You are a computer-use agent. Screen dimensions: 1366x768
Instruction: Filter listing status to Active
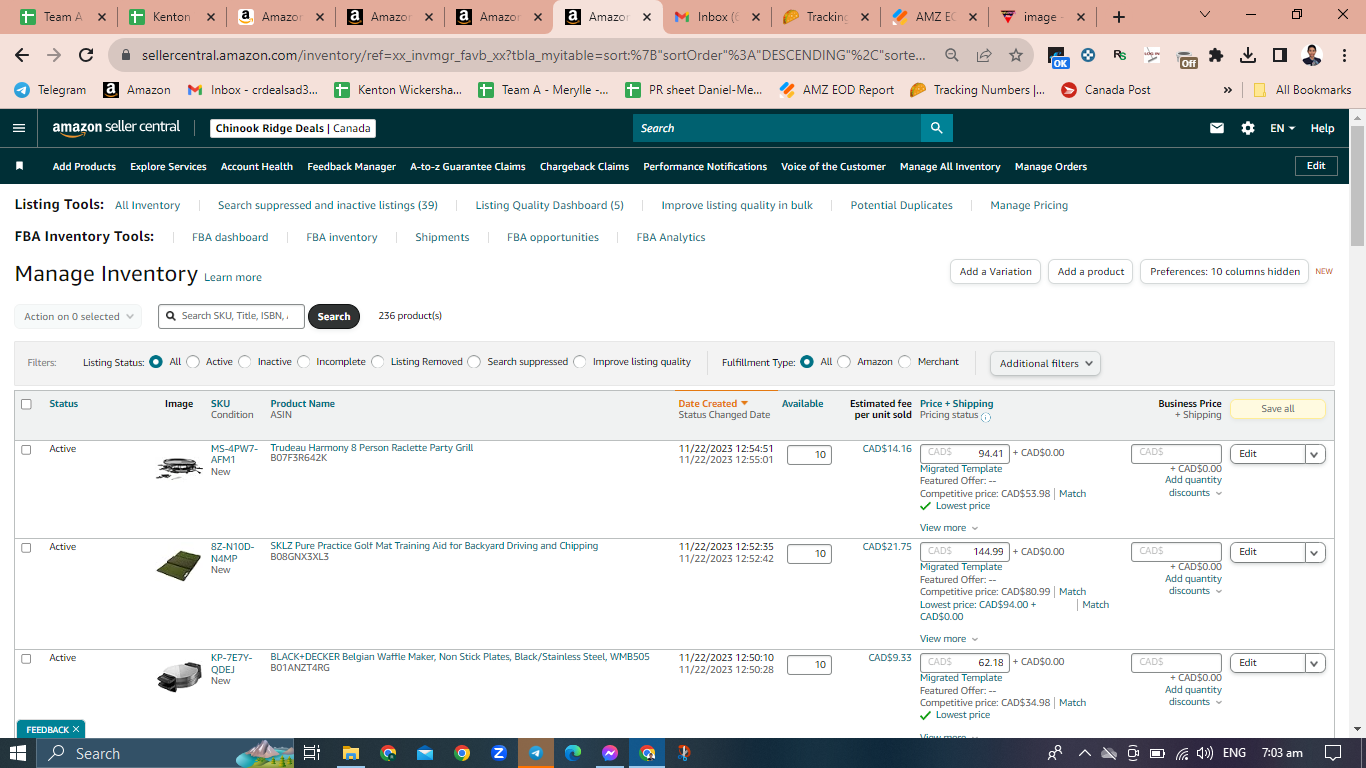tap(193, 362)
